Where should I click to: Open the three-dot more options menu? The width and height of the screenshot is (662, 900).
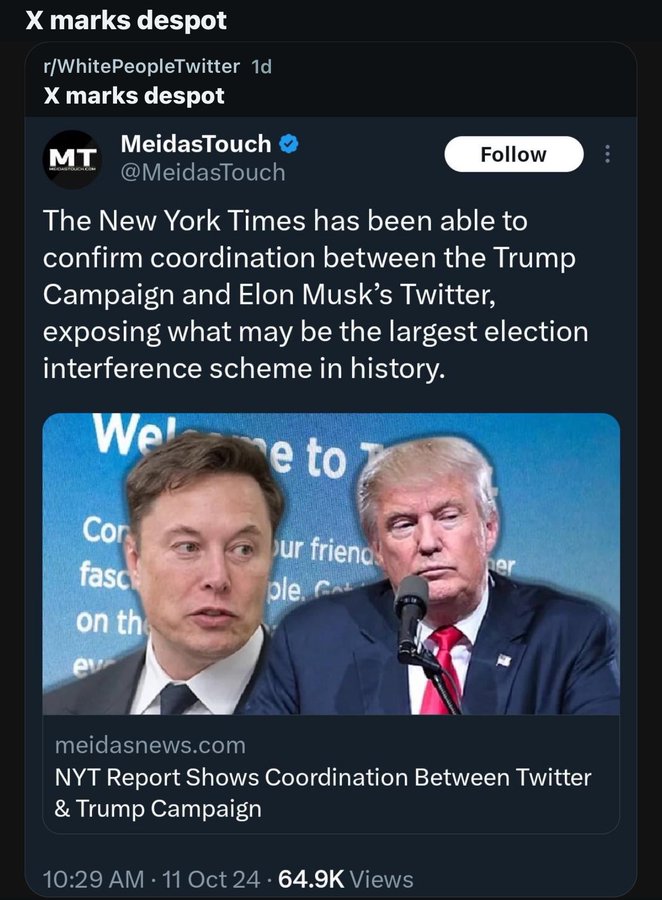(609, 155)
